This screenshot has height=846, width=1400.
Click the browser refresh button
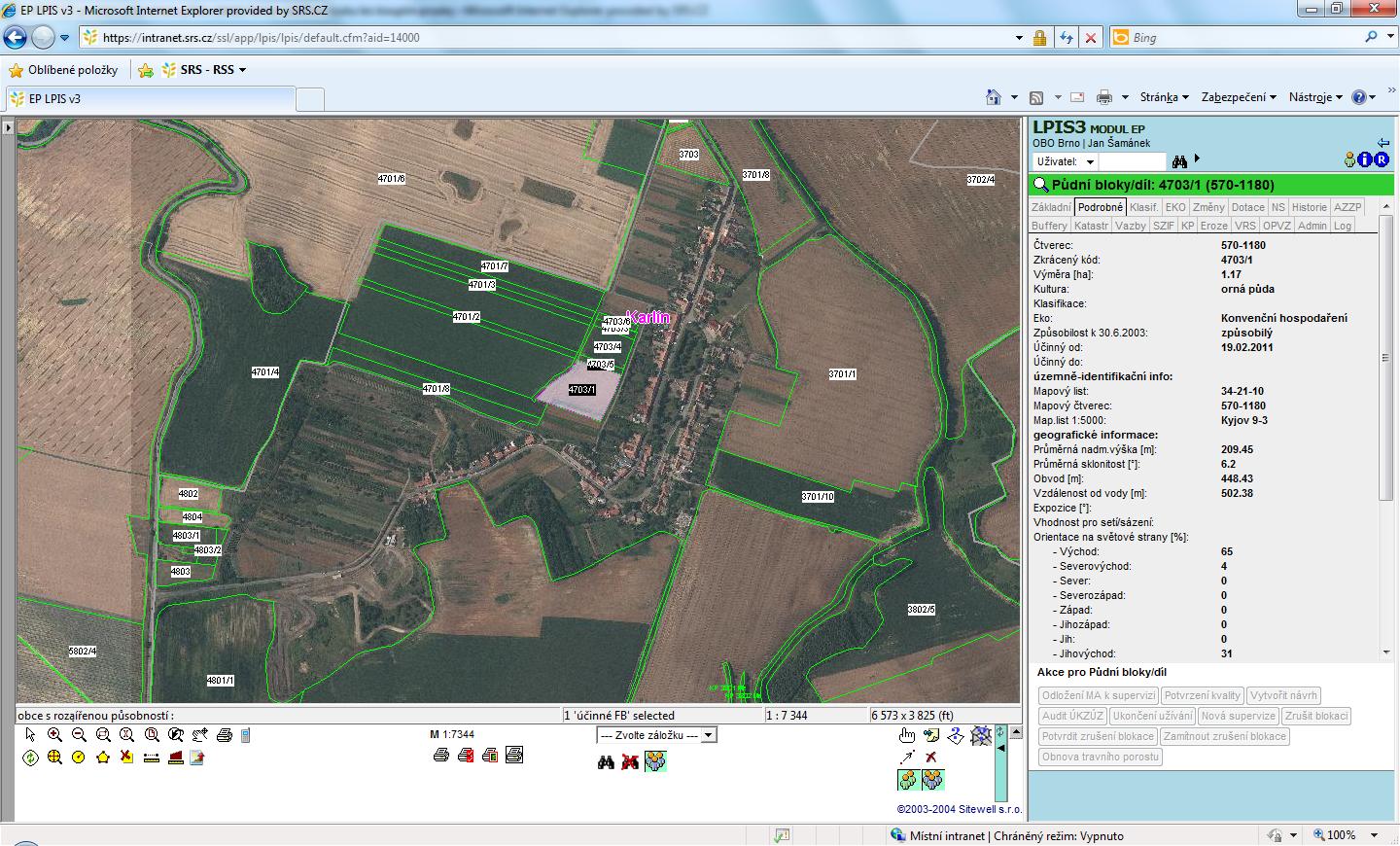[x=1067, y=38]
